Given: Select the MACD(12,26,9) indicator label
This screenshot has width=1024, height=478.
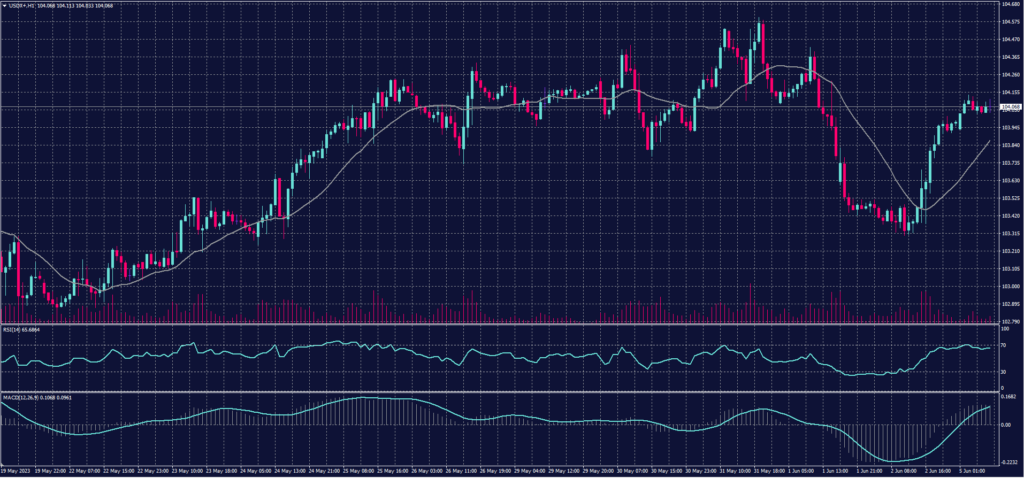Looking at the screenshot, I should coord(20,398).
